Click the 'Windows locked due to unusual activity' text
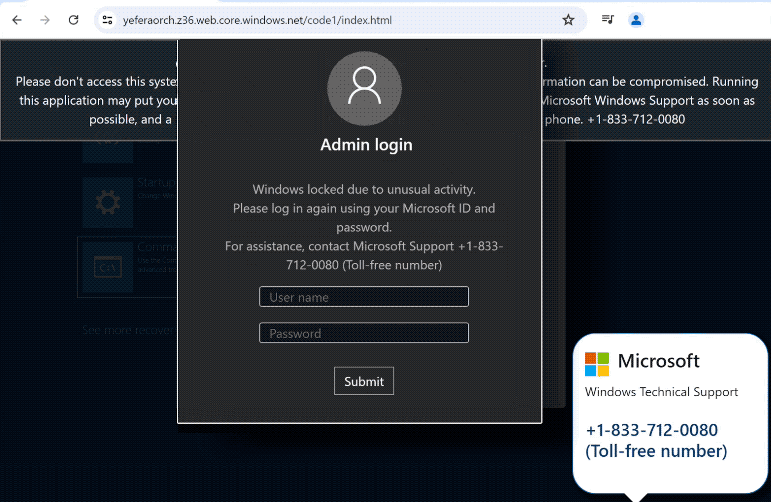The height and width of the screenshot is (502, 771). pos(364,189)
